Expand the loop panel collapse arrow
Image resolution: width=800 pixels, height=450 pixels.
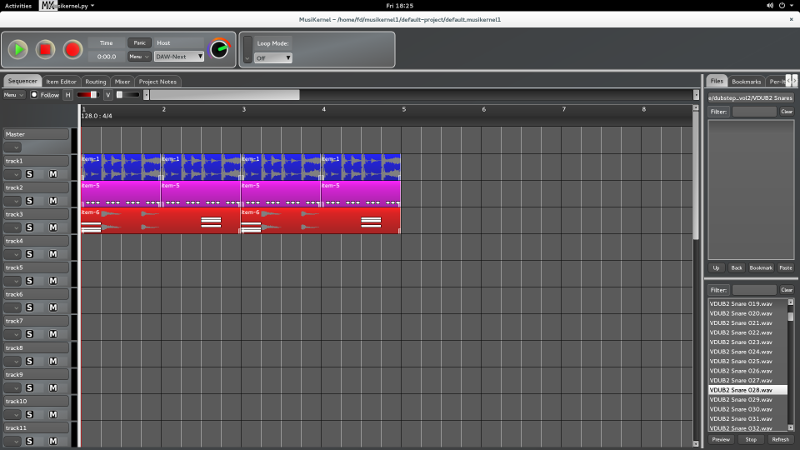[247, 49]
